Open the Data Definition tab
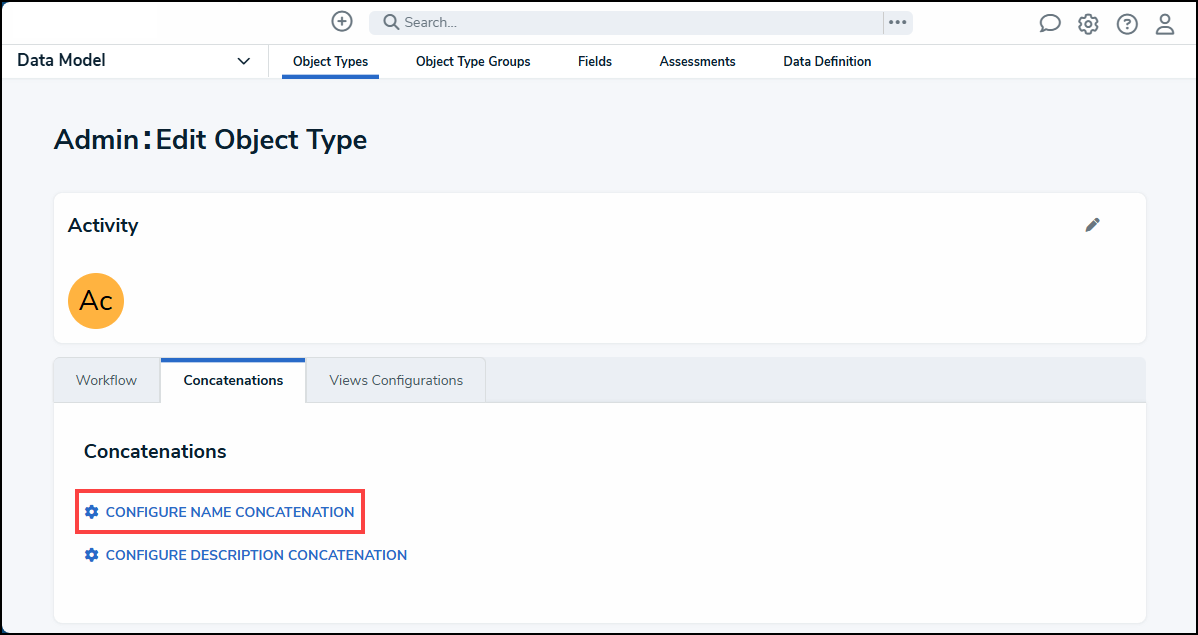 click(x=827, y=61)
